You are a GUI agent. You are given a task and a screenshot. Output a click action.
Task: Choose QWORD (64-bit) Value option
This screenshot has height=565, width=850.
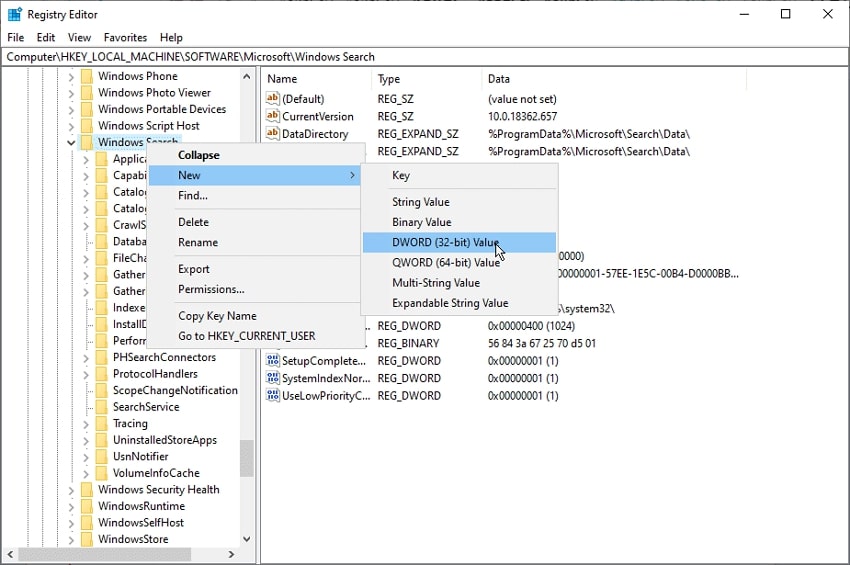point(459,262)
